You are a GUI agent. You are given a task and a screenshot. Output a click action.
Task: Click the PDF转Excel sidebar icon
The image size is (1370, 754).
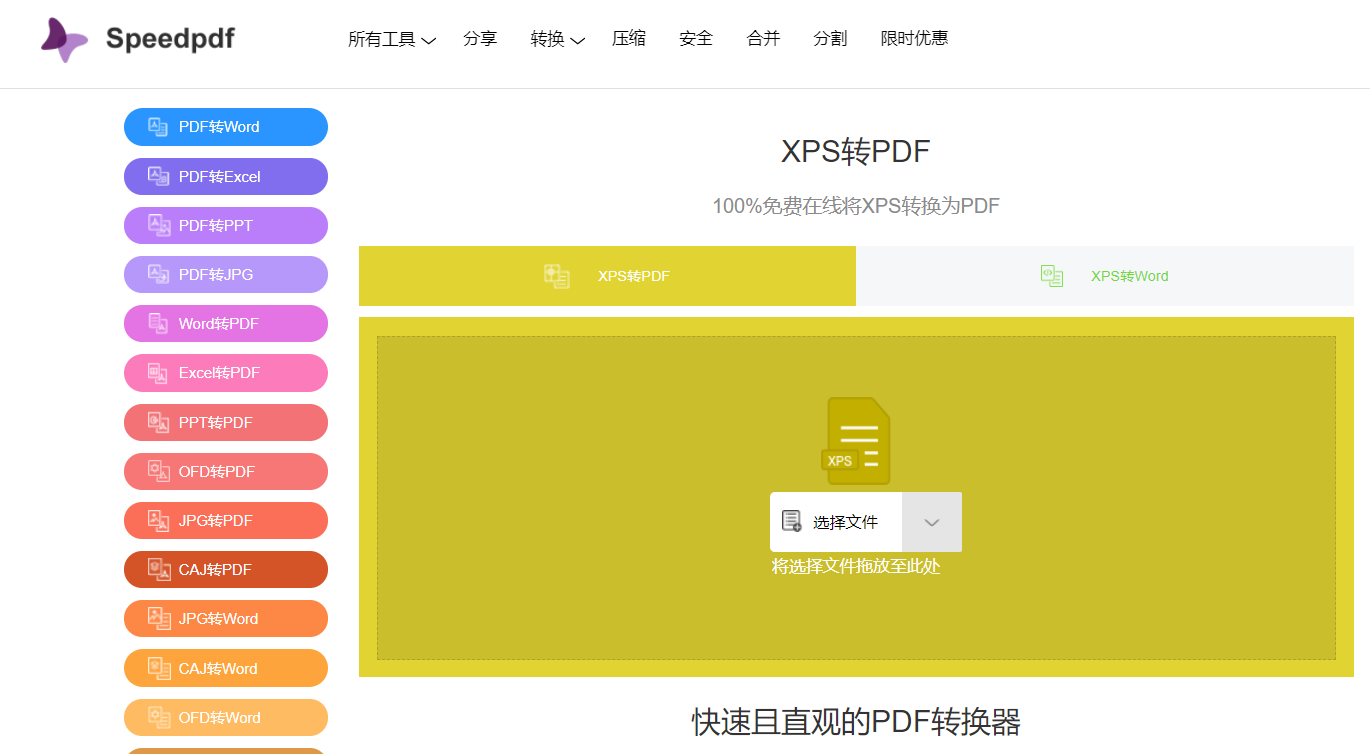pyautogui.click(x=158, y=176)
